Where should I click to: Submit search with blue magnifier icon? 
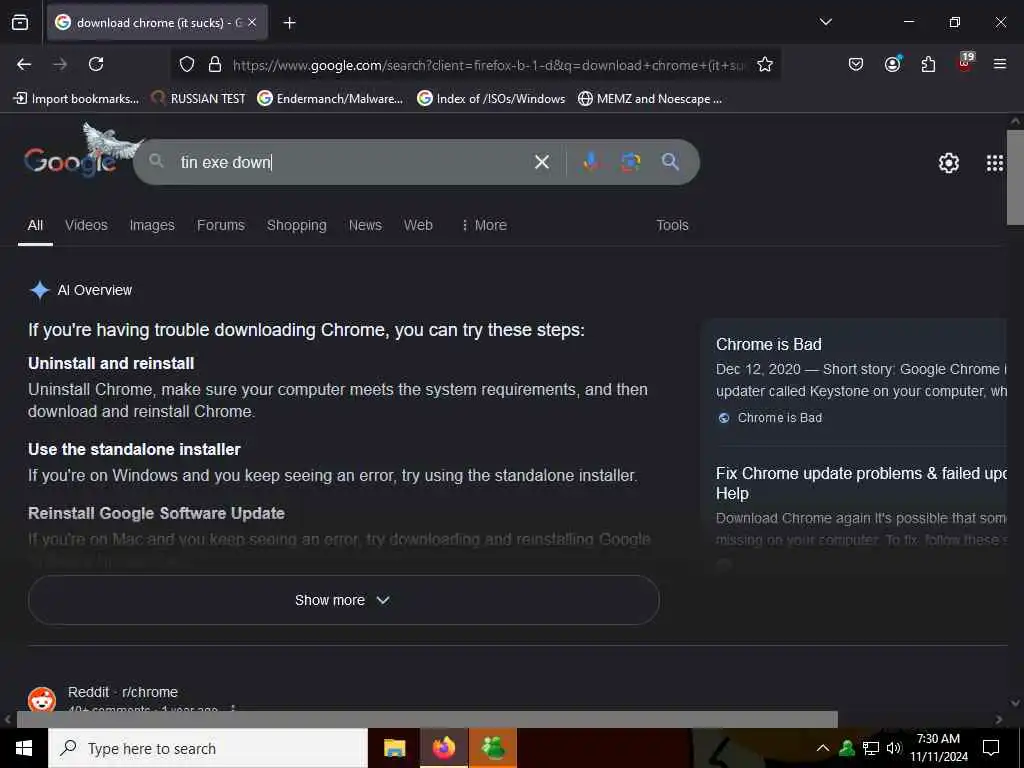(670, 161)
